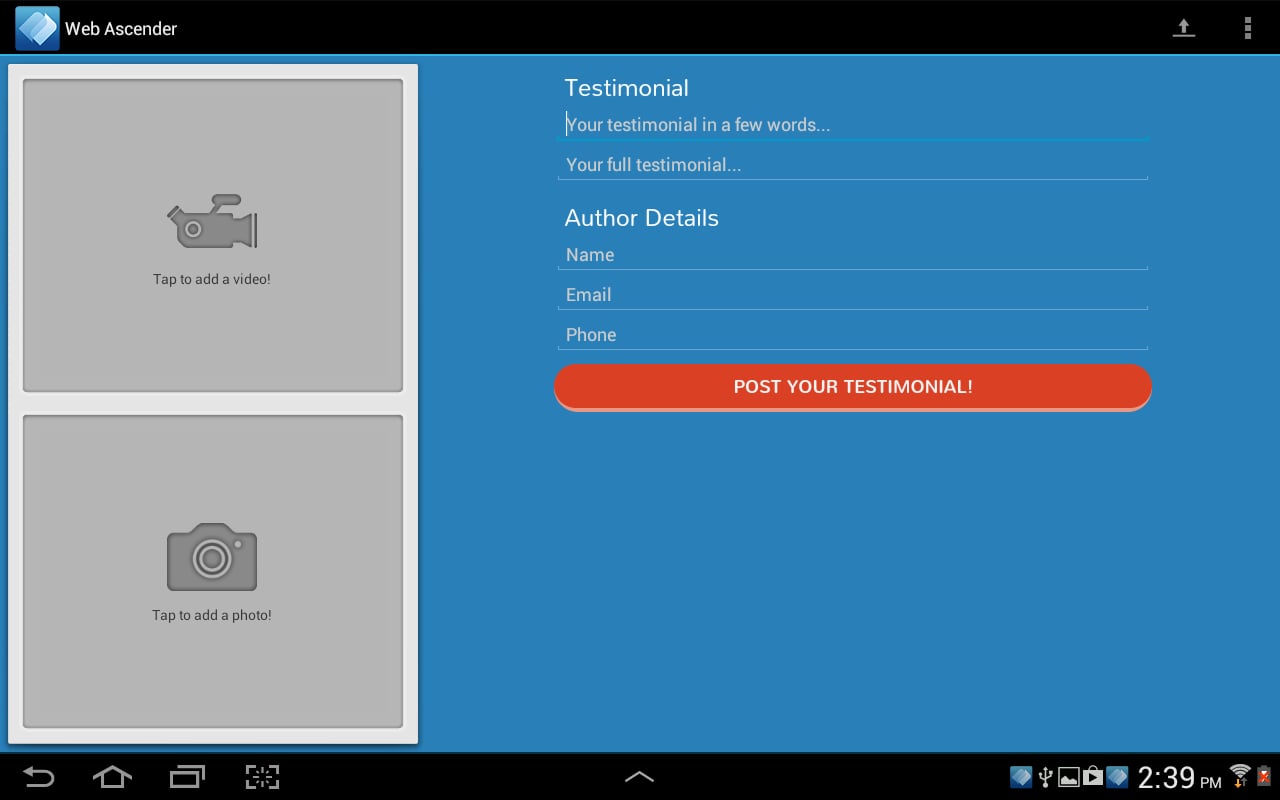
Task: Tap the Play Store notification icon
Action: (1093, 777)
